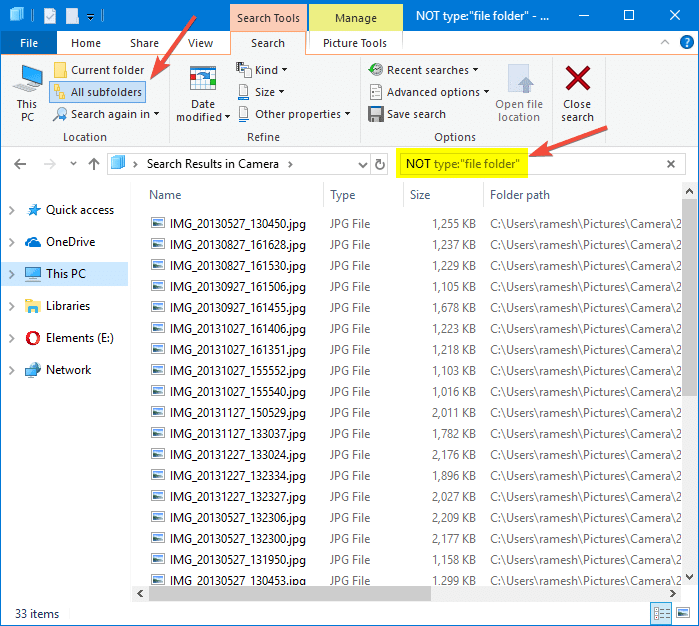The height and width of the screenshot is (626, 699).
Task: Go up one folder level arrow
Action: [x=94, y=164]
